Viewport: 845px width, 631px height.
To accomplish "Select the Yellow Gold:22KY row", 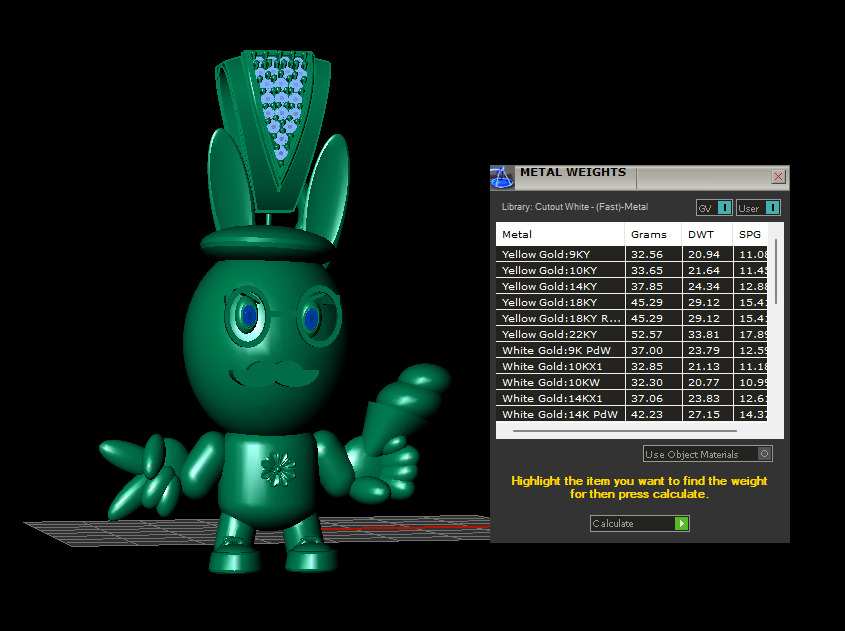I will (x=632, y=334).
